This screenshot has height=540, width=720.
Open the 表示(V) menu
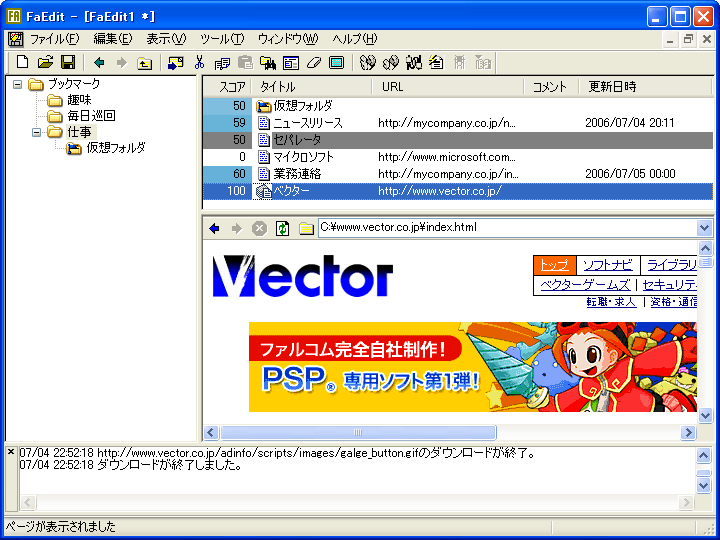click(166, 39)
